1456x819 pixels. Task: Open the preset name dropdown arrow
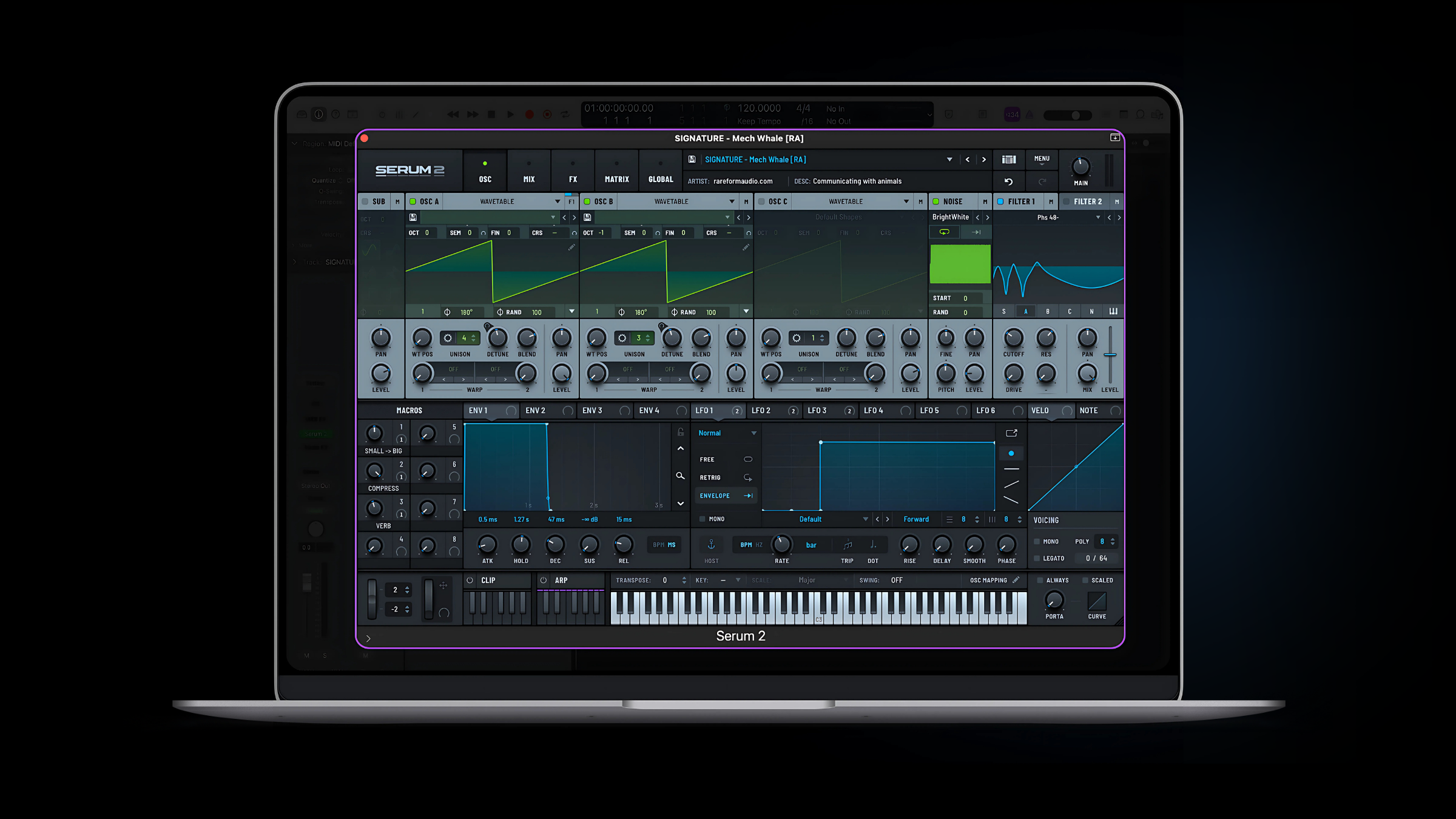click(949, 160)
